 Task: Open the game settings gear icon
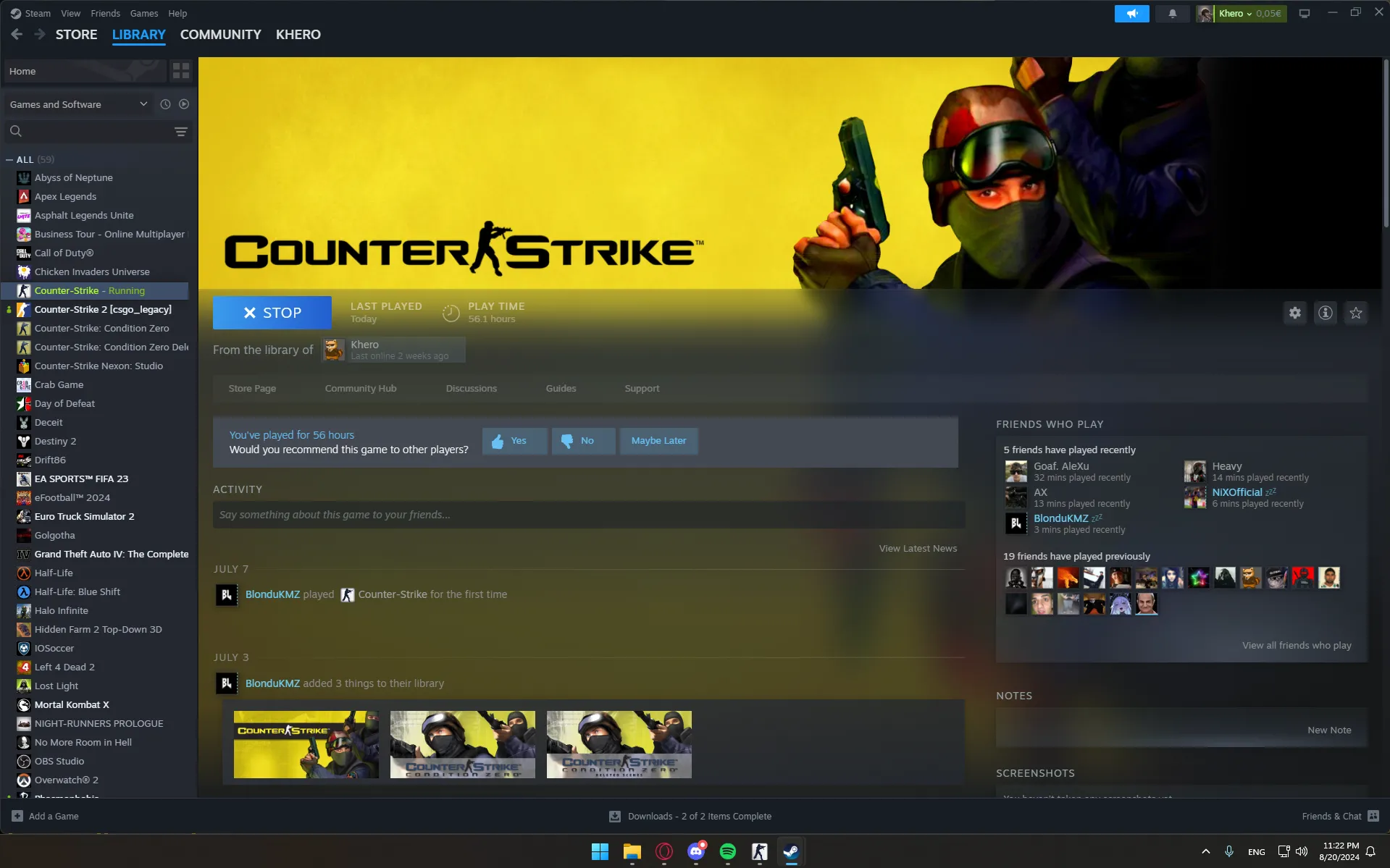tap(1294, 313)
